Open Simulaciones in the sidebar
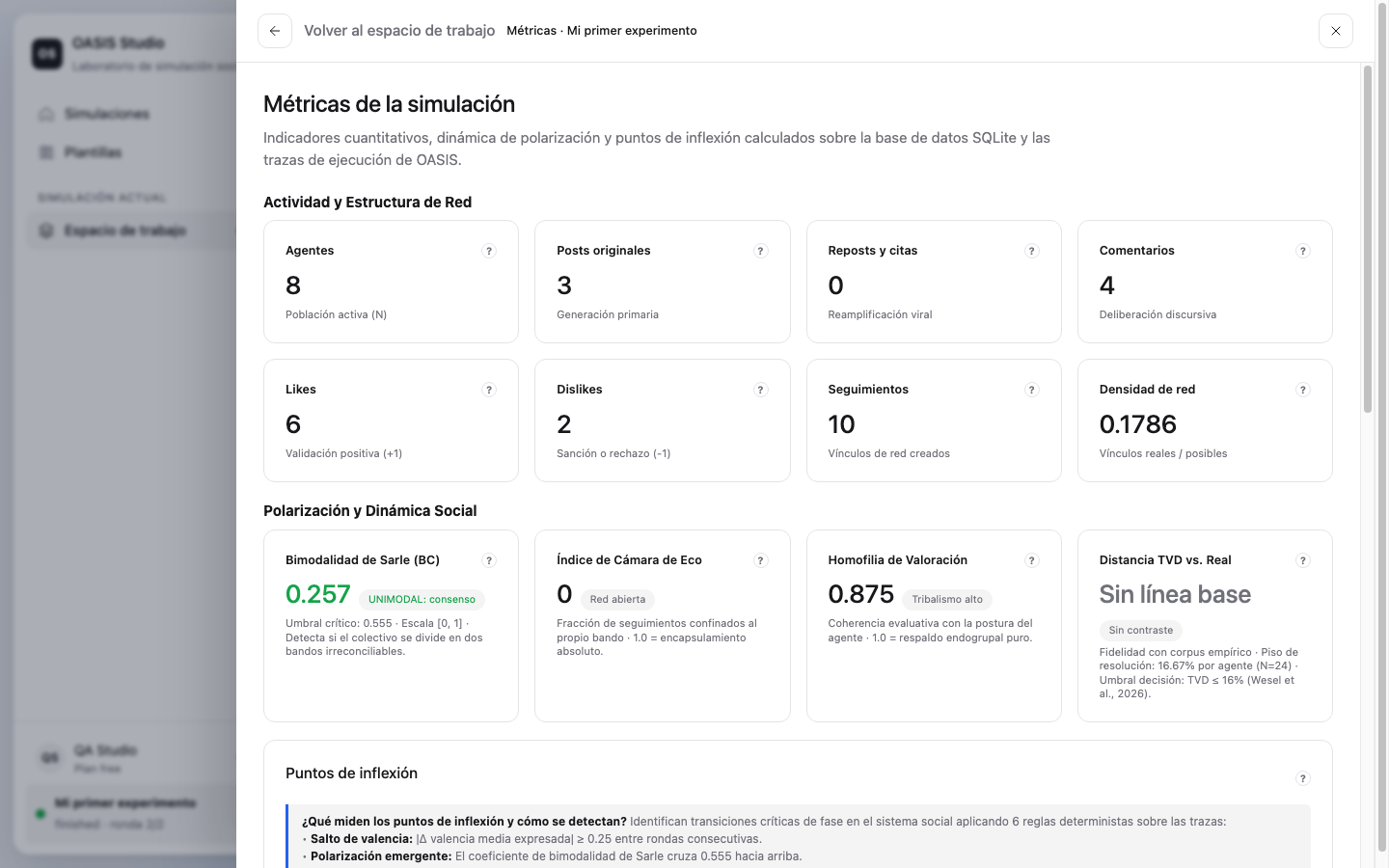 [x=107, y=114]
